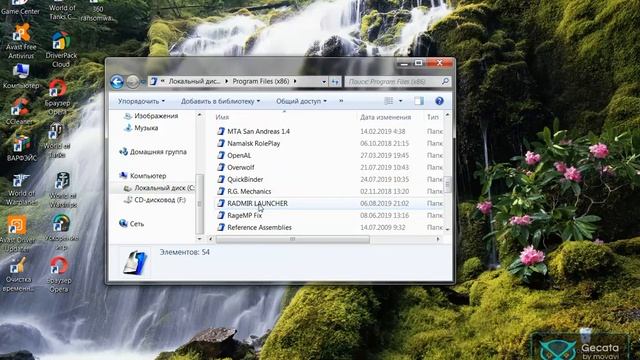Open Домашняя группа in navigation pane
640x360 pixels.
[x=153, y=152]
